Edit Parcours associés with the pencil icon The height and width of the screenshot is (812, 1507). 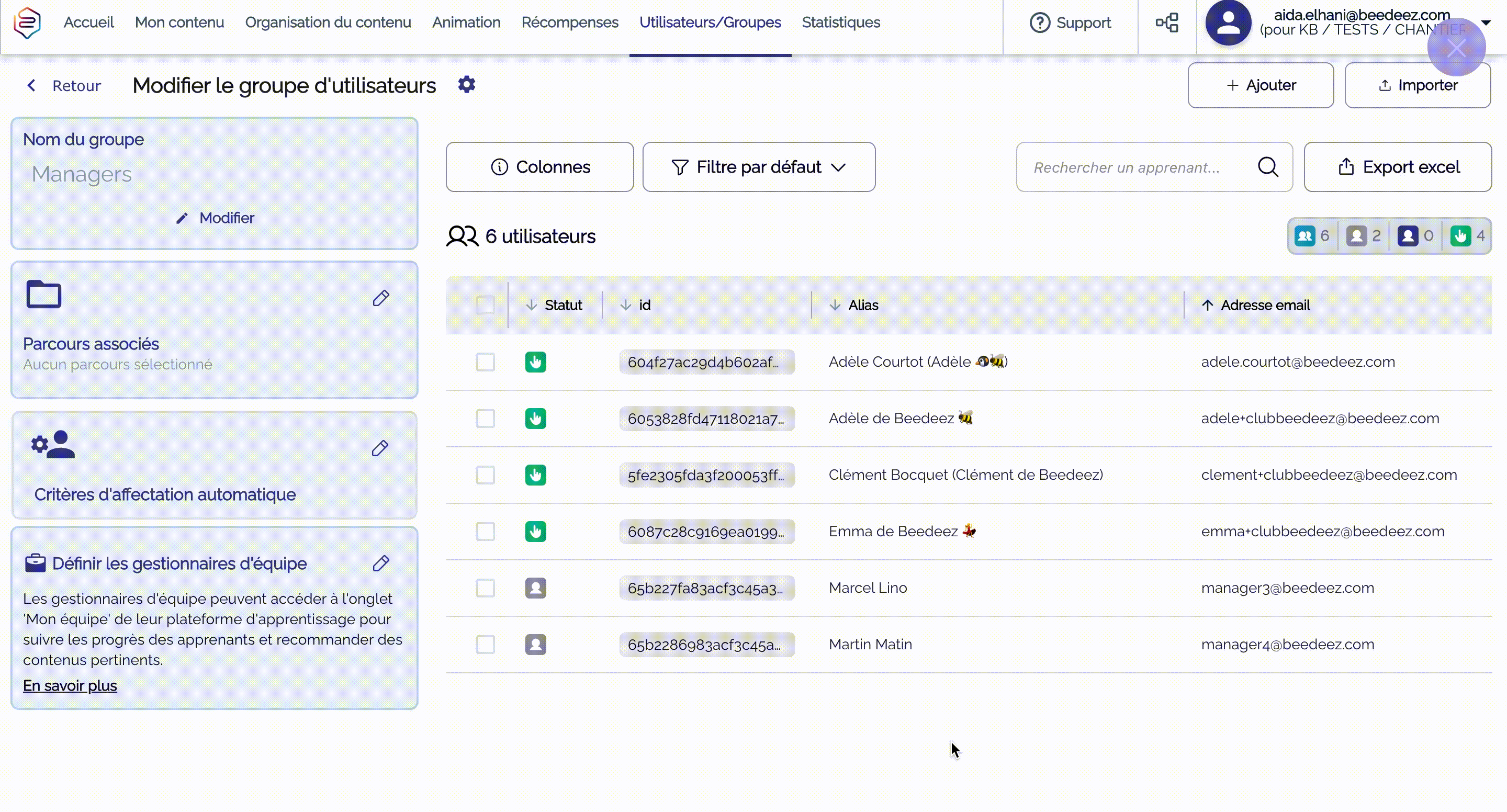(x=381, y=298)
